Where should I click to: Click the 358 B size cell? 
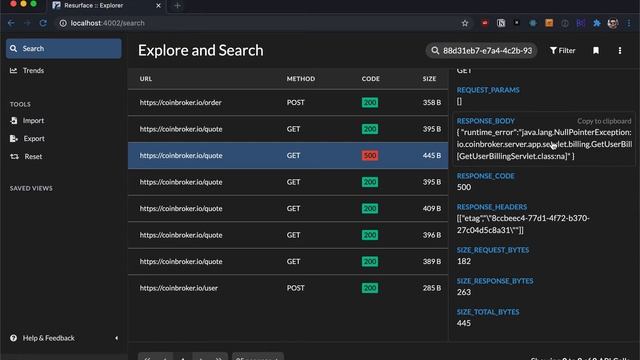[432, 102]
